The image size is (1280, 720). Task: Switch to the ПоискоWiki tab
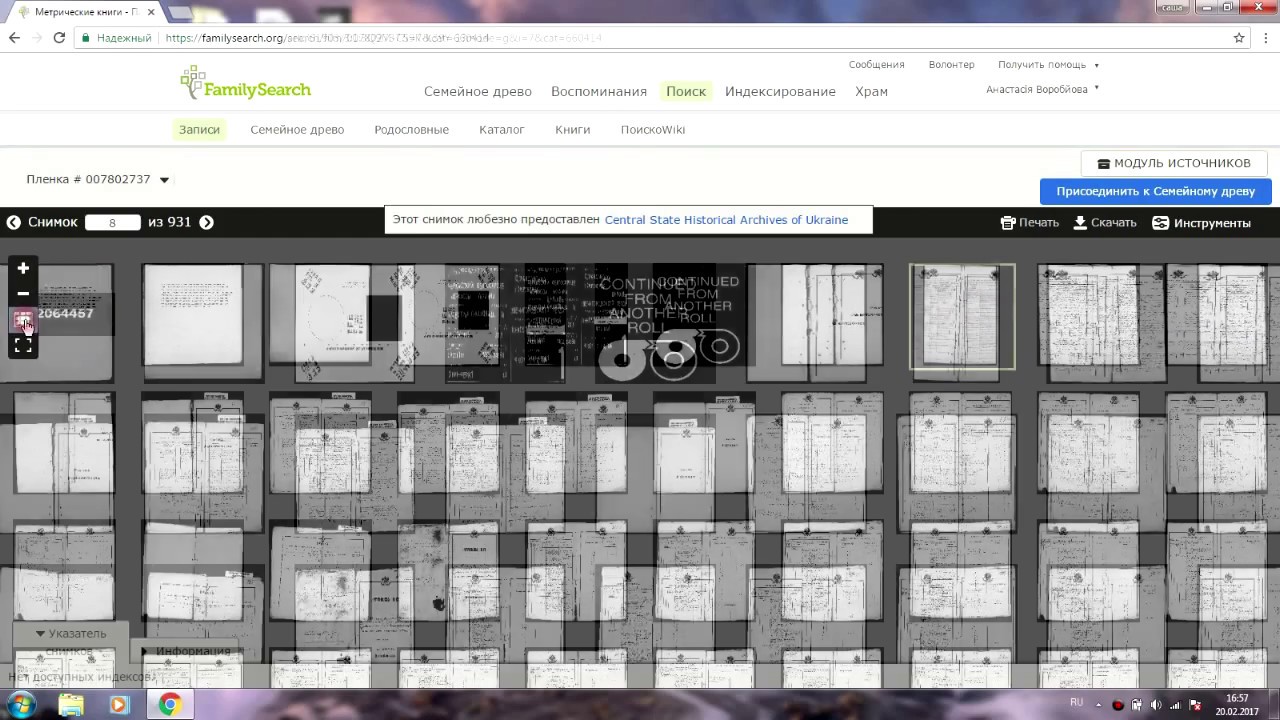click(653, 130)
